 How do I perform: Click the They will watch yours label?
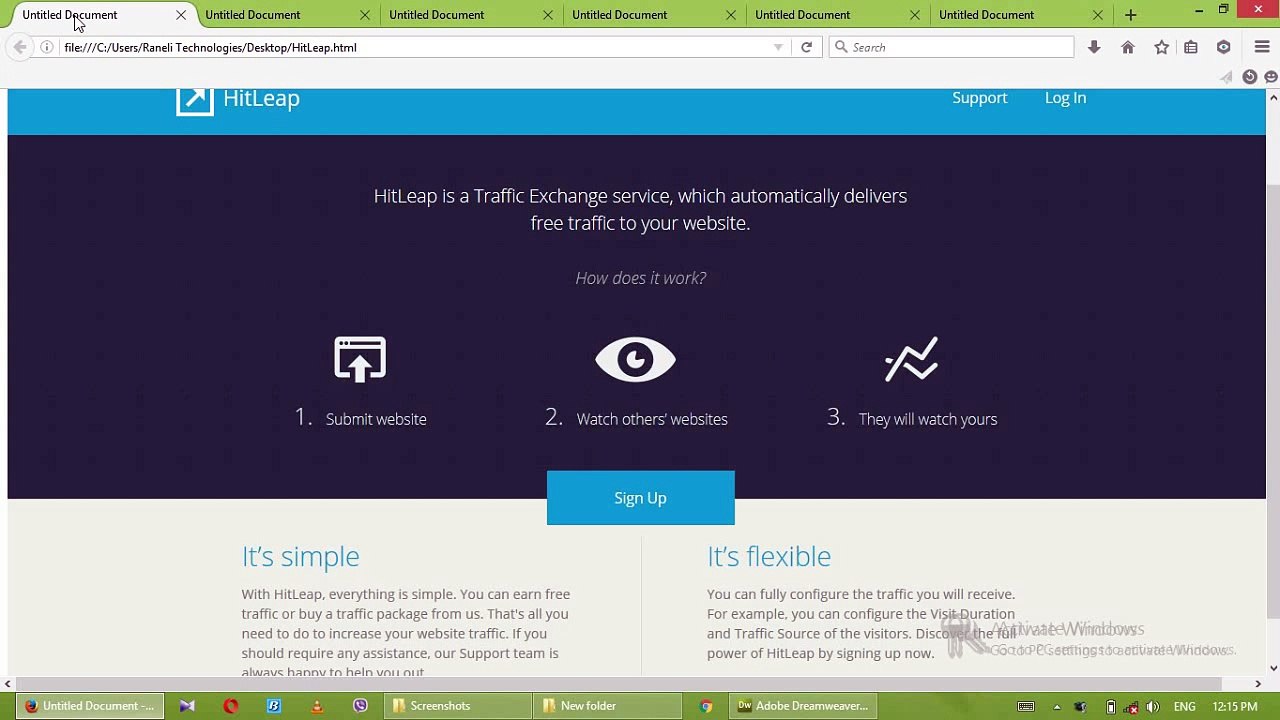point(928,419)
